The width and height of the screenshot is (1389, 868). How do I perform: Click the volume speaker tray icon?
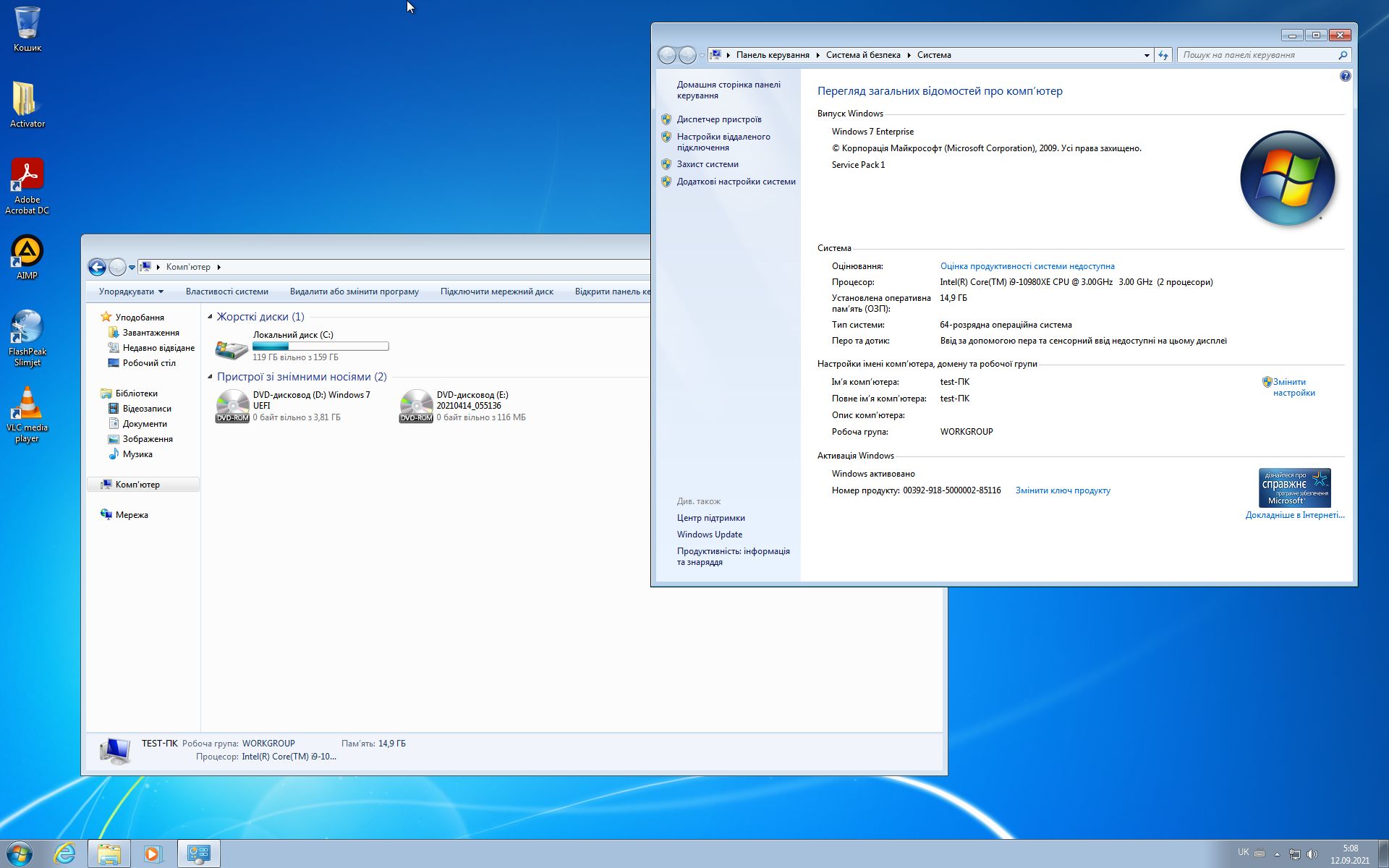tap(1312, 854)
